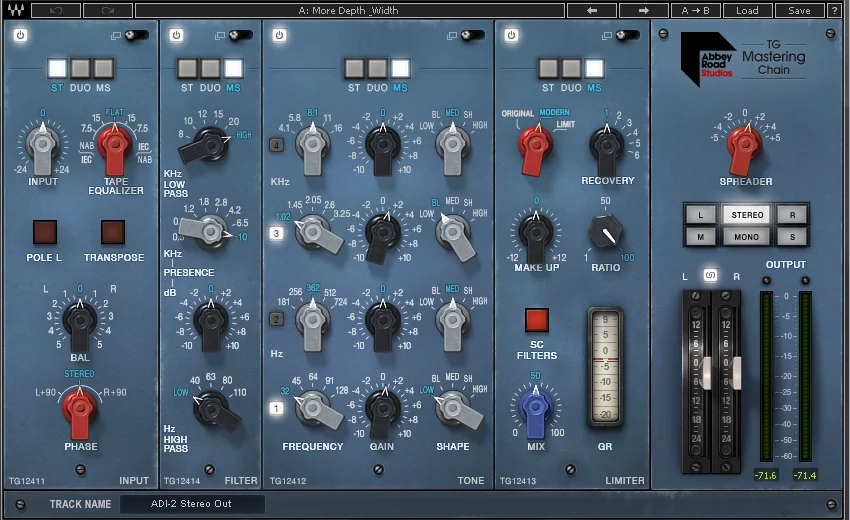
Task: Select DUO mode in the Input module
Action: (x=80, y=69)
